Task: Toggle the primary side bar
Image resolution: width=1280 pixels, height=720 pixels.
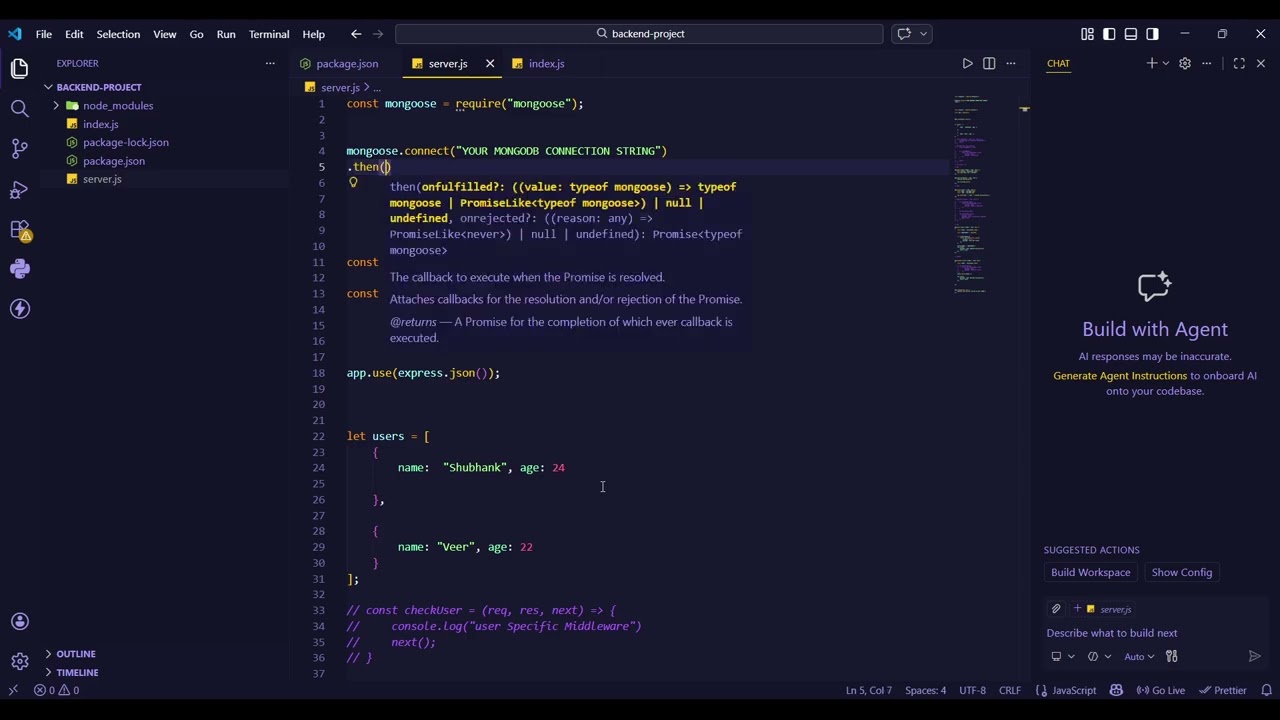Action: pos(1109,34)
